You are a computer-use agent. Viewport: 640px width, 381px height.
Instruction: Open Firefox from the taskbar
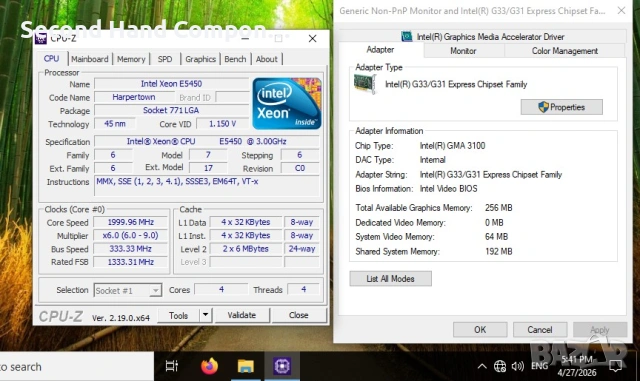click(209, 366)
